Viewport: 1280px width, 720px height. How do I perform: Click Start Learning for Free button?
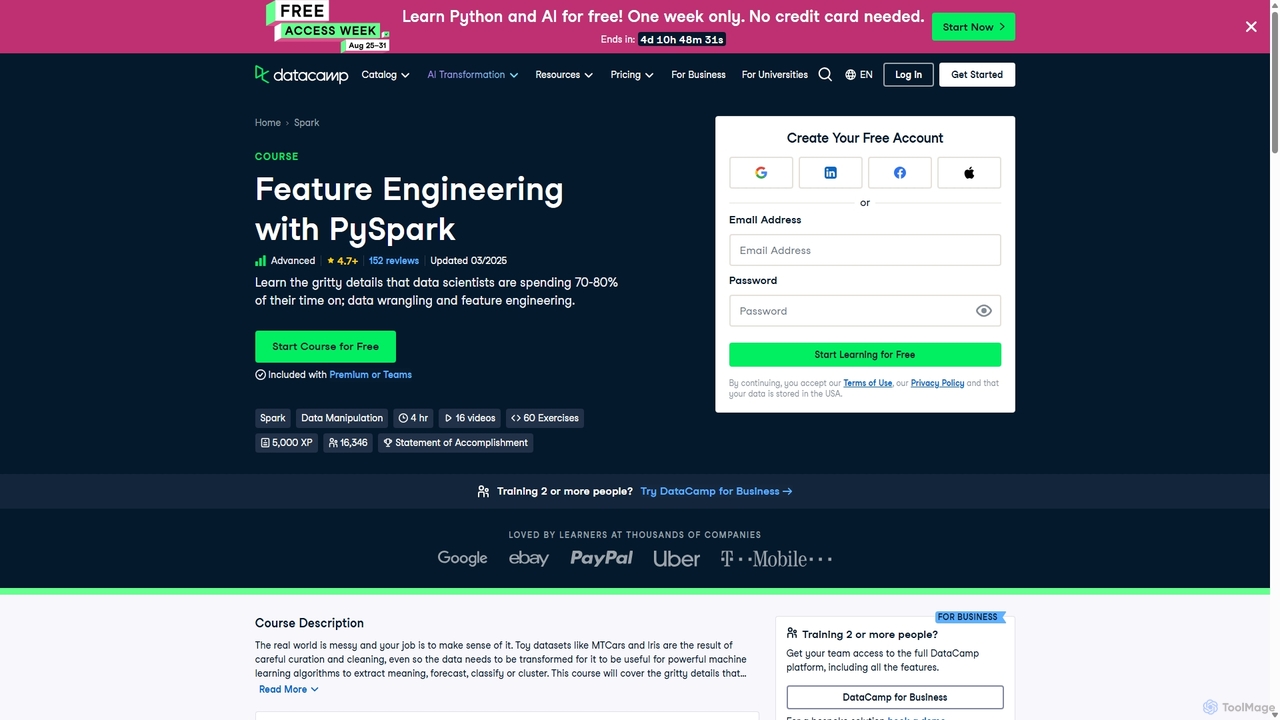coord(865,354)
